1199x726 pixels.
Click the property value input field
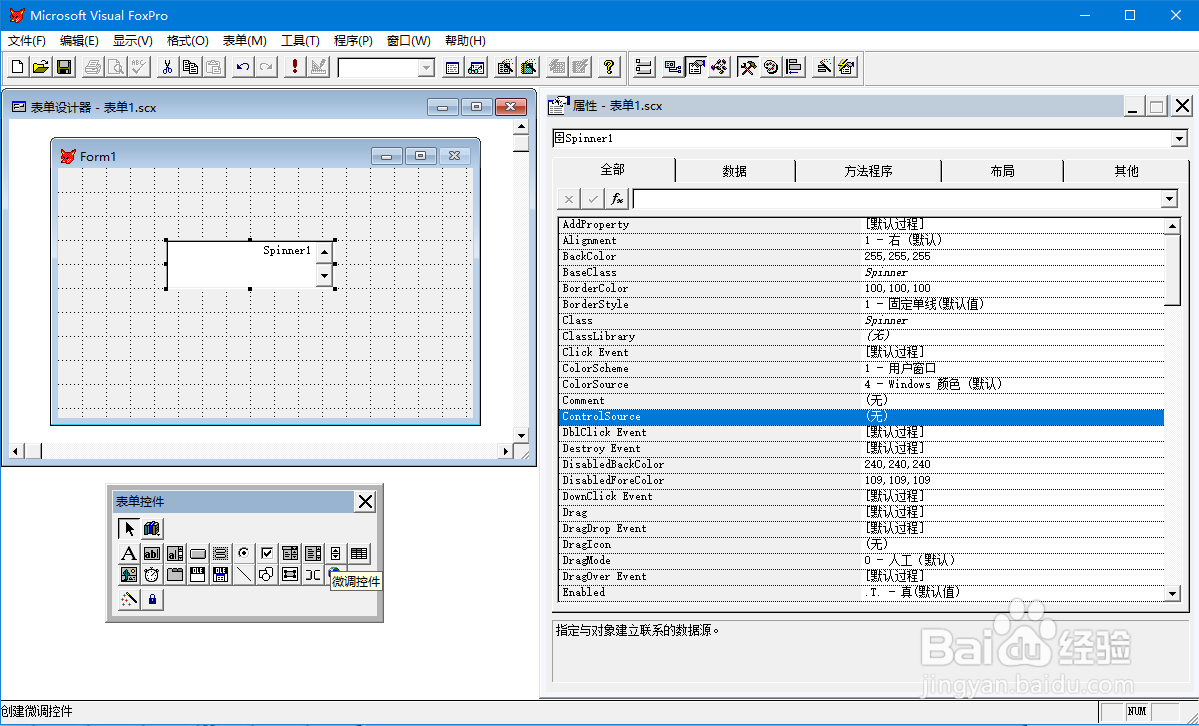[897, 199]
